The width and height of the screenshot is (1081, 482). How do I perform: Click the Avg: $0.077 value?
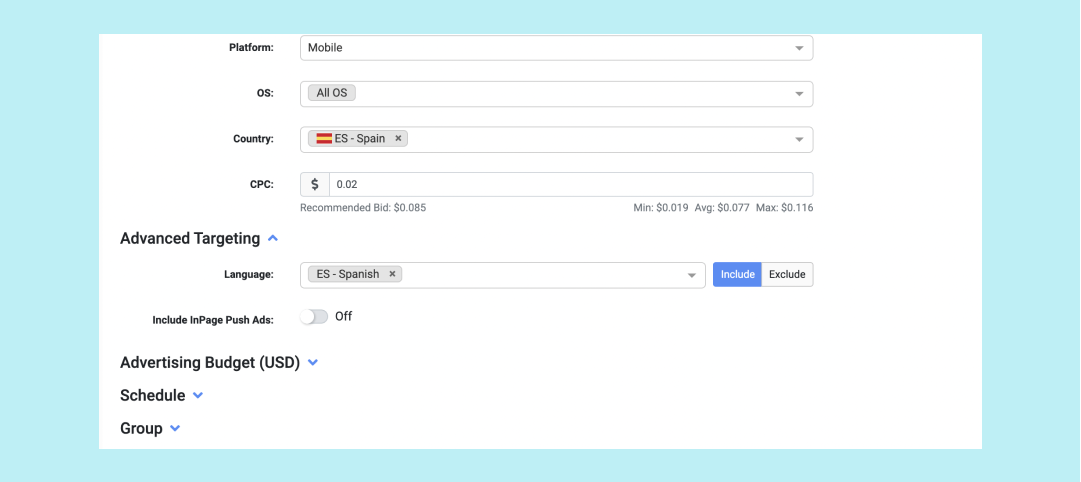point(722,208)
